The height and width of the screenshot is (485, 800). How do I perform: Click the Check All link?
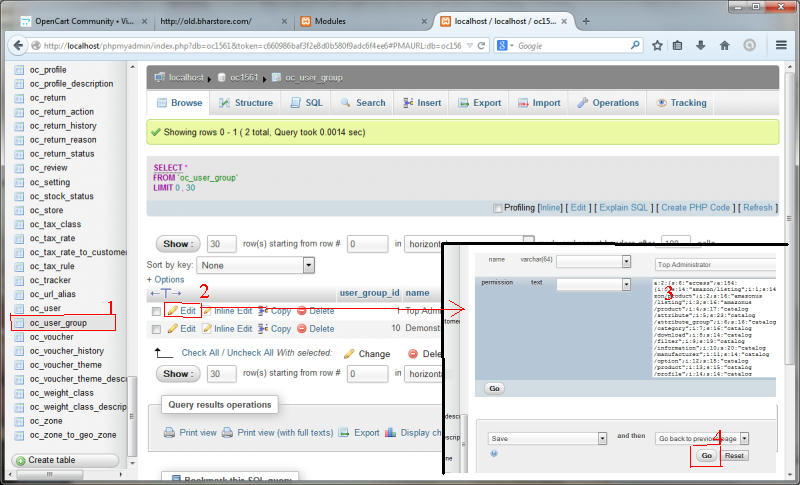pyautogui.click(x=201, y=353)
